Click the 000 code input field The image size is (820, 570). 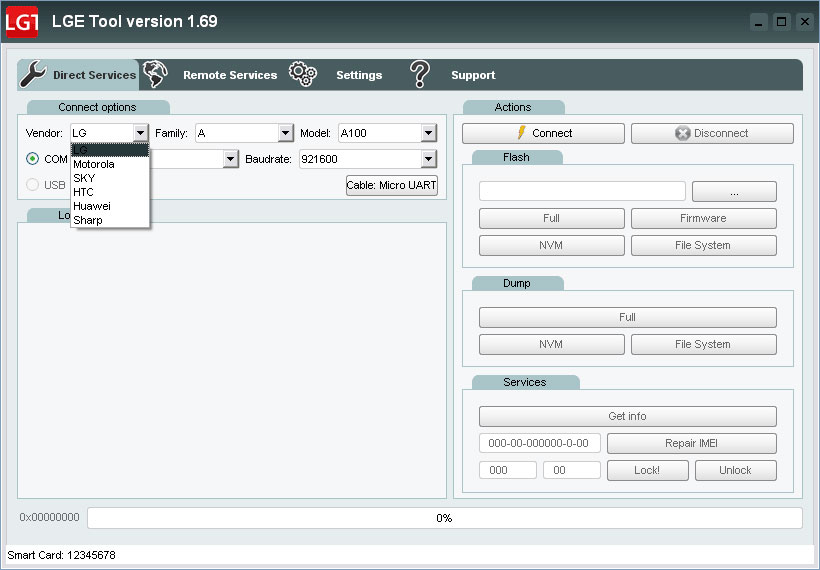(507, 470)
